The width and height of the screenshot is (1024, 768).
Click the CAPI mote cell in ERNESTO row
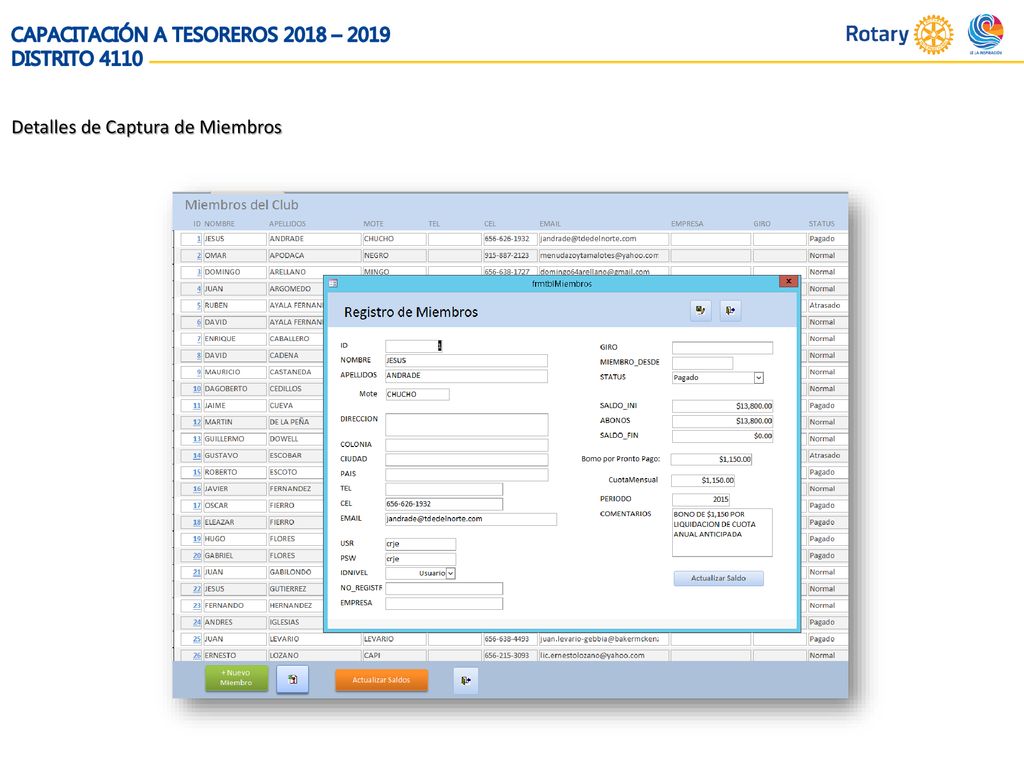click(x=394, y=656)
